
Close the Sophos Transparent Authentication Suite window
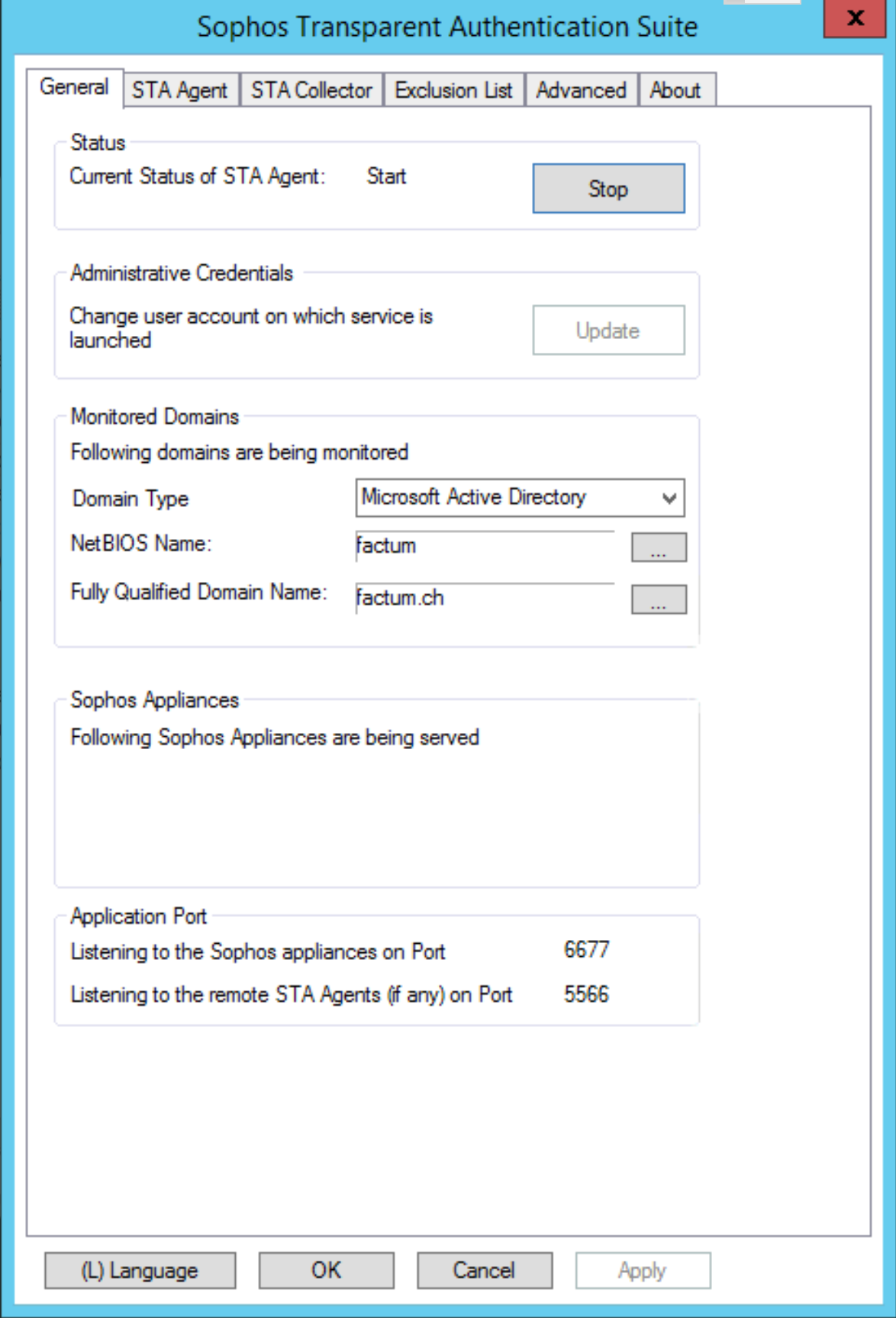(855, 18)
